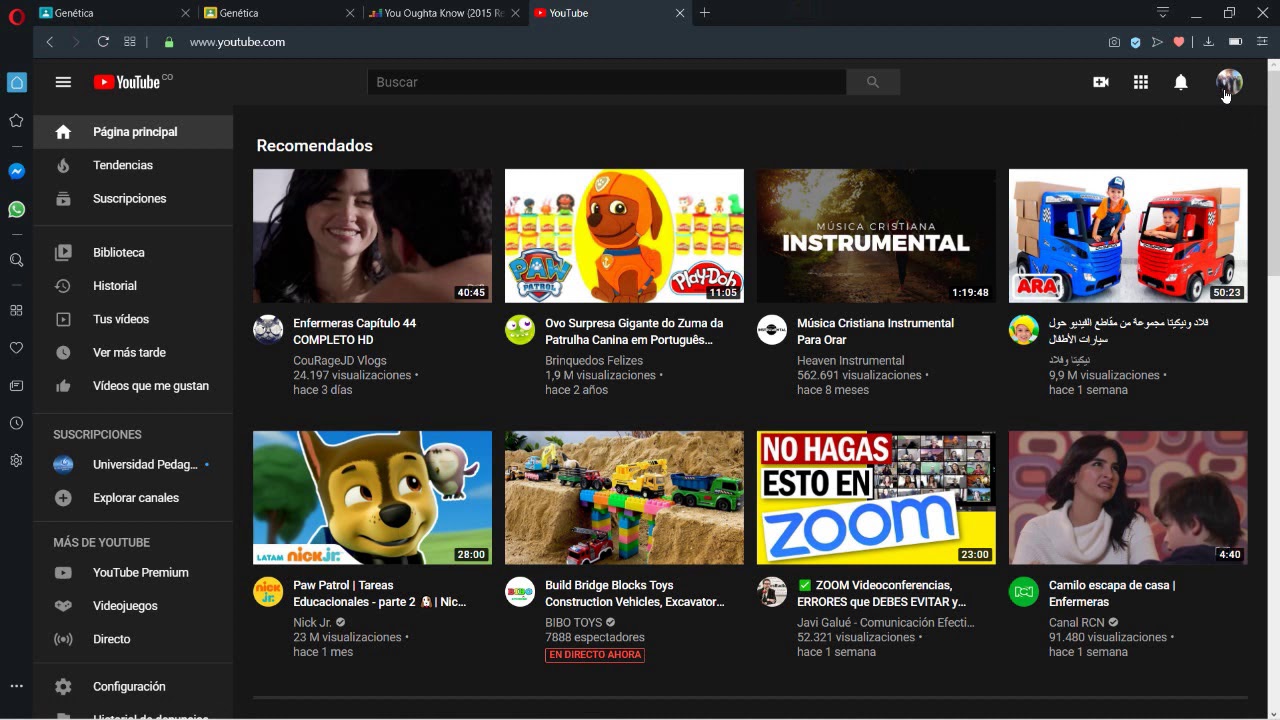
Task: Open Opera sidebar settings gear
Action: tap(16, 461)
